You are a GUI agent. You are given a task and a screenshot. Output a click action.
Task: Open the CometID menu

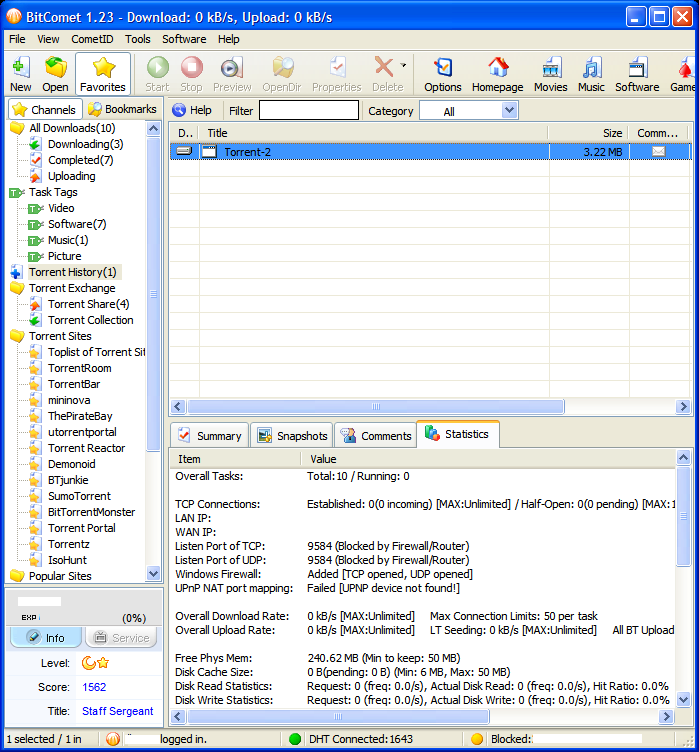[92, 39]
